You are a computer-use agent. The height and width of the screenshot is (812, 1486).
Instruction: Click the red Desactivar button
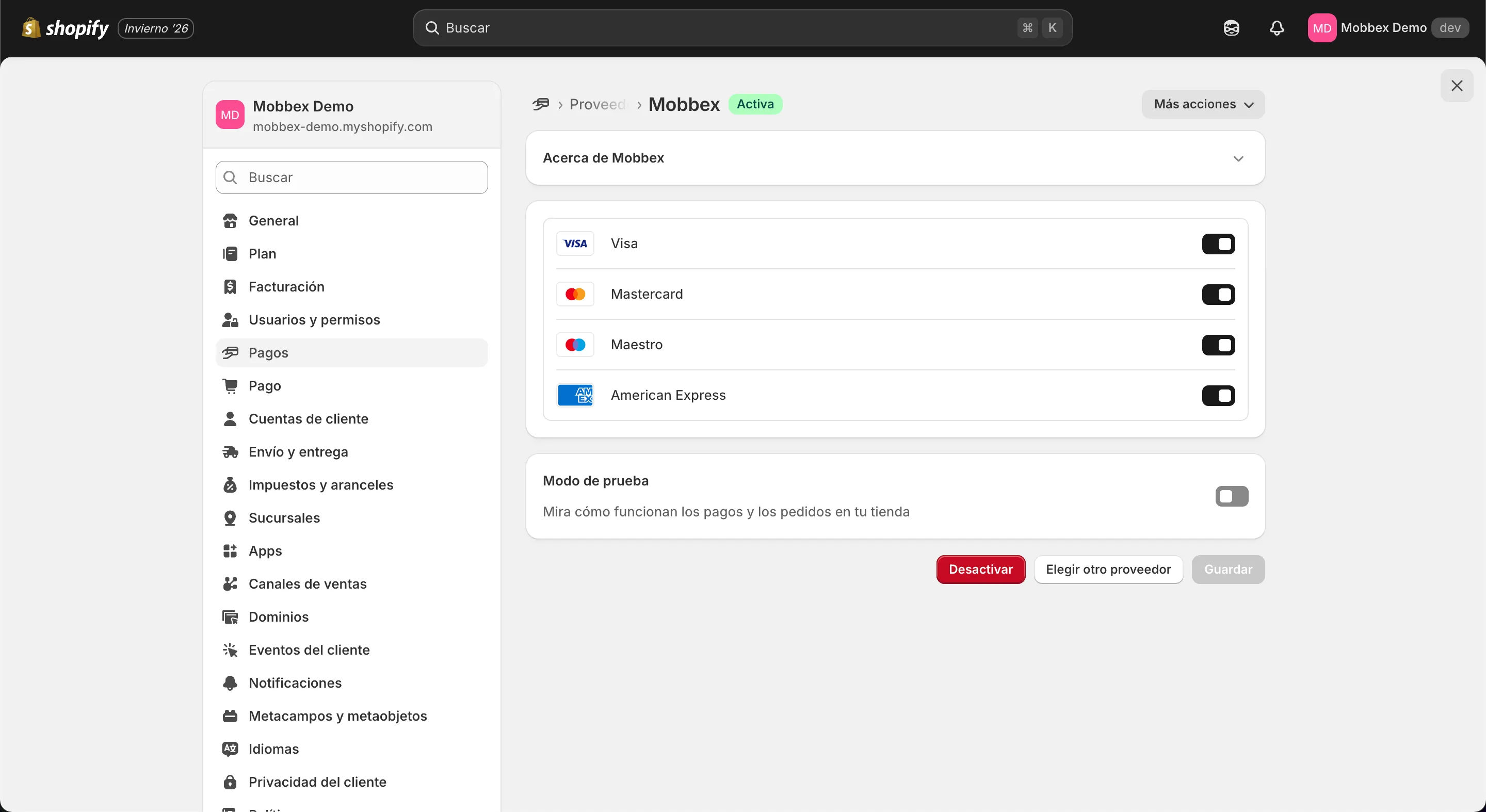pos(981,570)
